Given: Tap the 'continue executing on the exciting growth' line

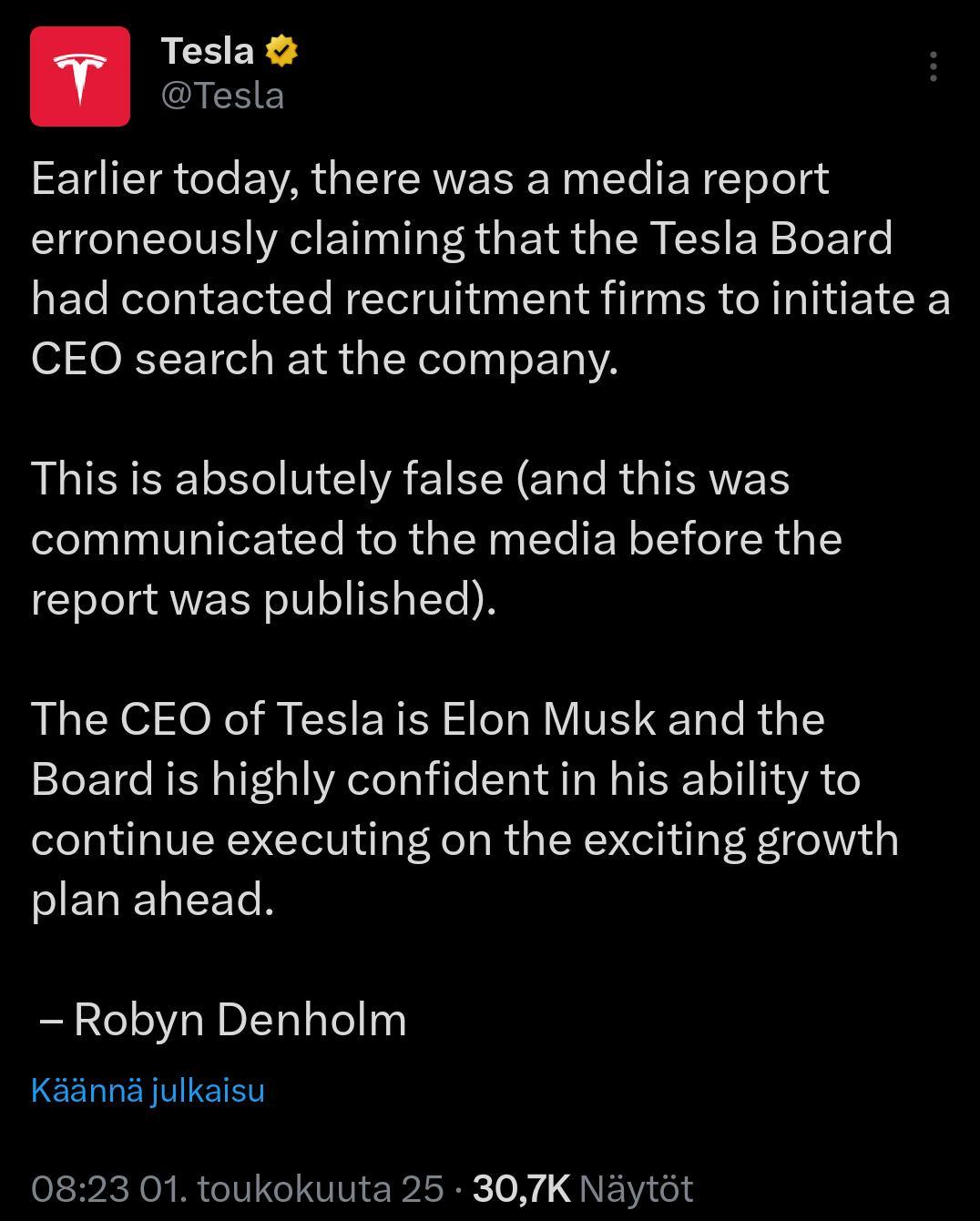Looking at the screenshot, I should click(x=465, y=840).
